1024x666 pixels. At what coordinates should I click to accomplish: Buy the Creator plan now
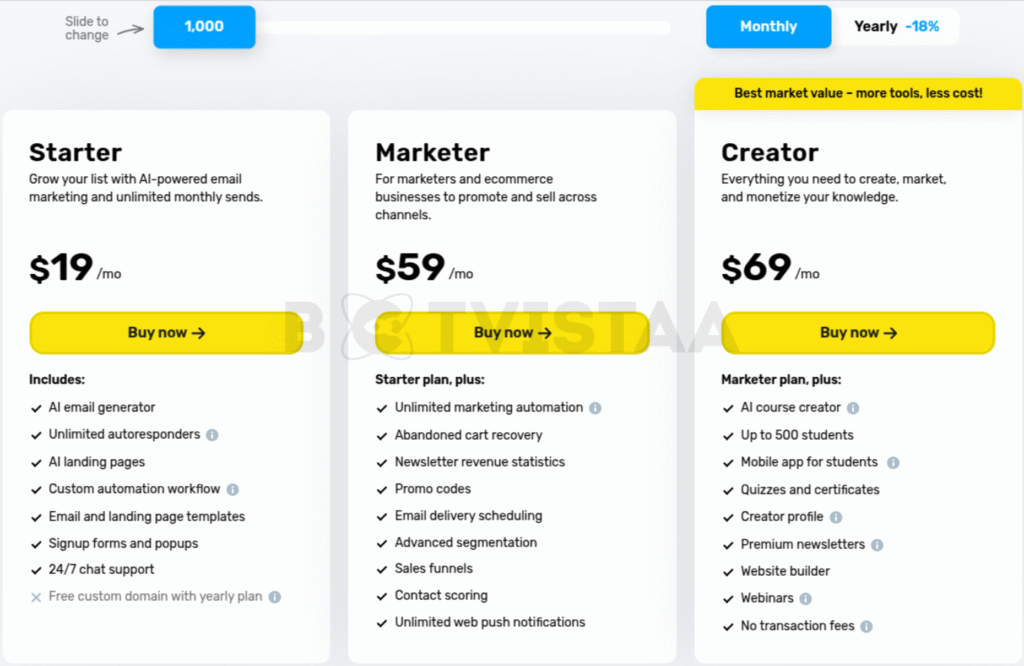858,333
